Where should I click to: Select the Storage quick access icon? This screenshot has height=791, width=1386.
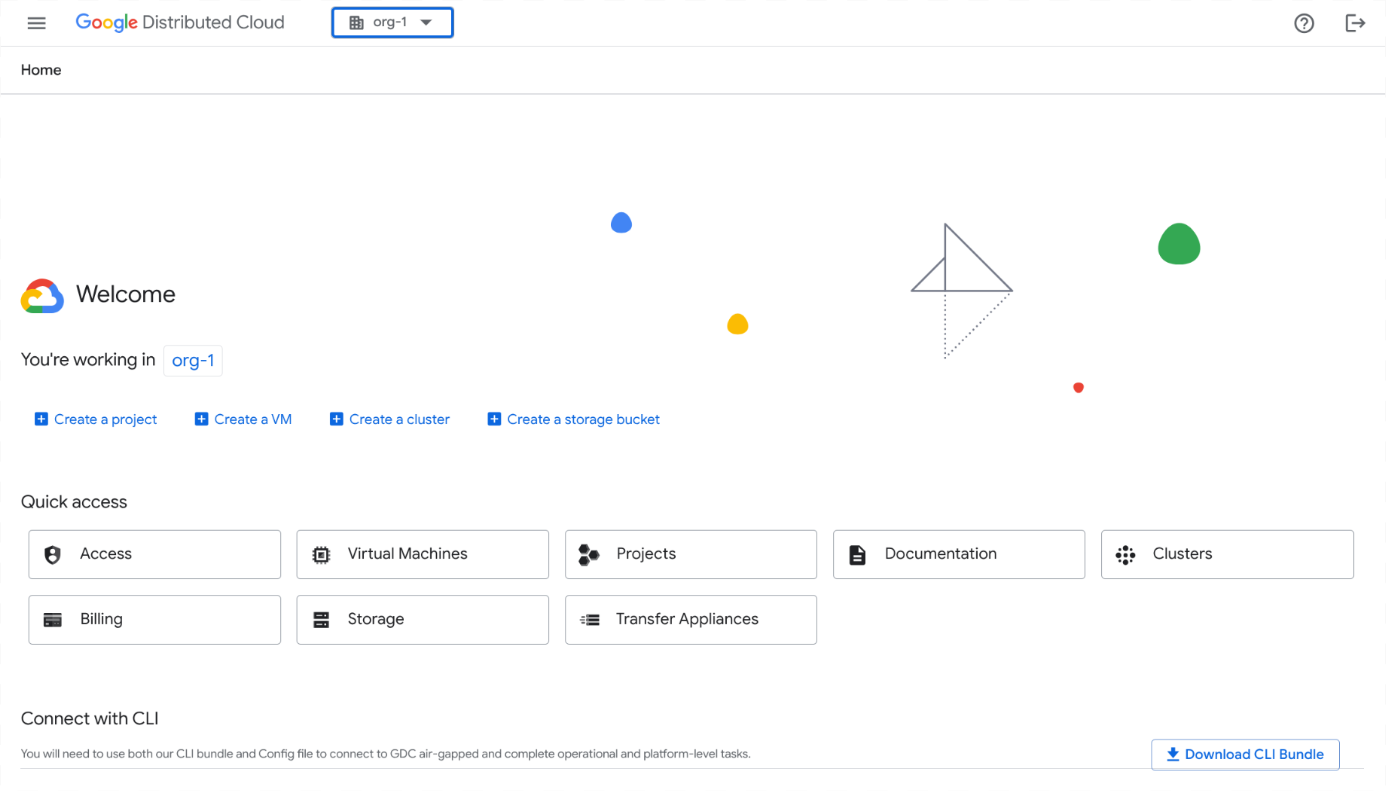[320, 619]
